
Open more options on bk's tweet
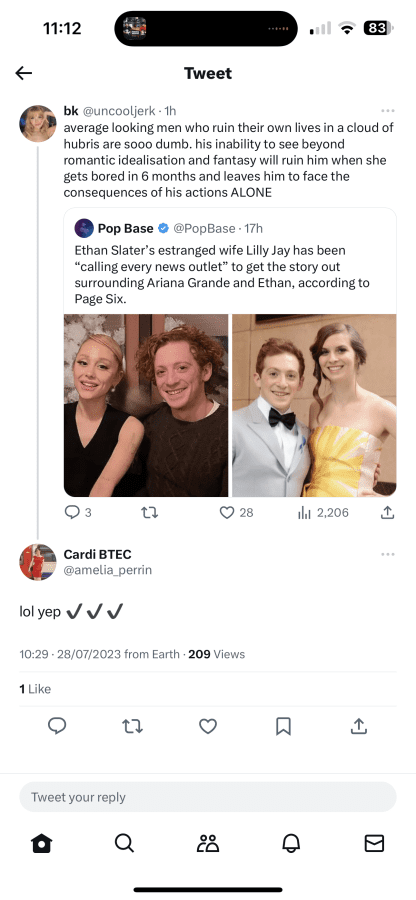tap(387, 111)
